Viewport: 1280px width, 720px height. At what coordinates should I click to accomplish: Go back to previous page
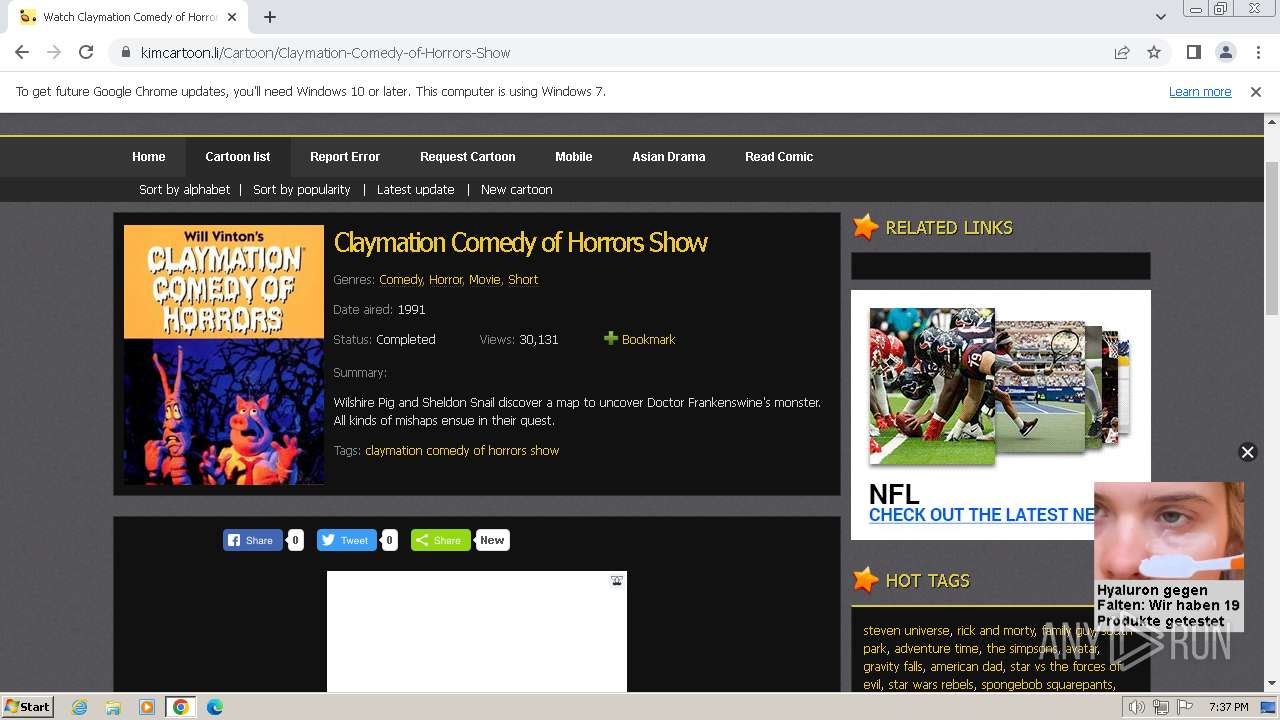(x=22, y=52)
